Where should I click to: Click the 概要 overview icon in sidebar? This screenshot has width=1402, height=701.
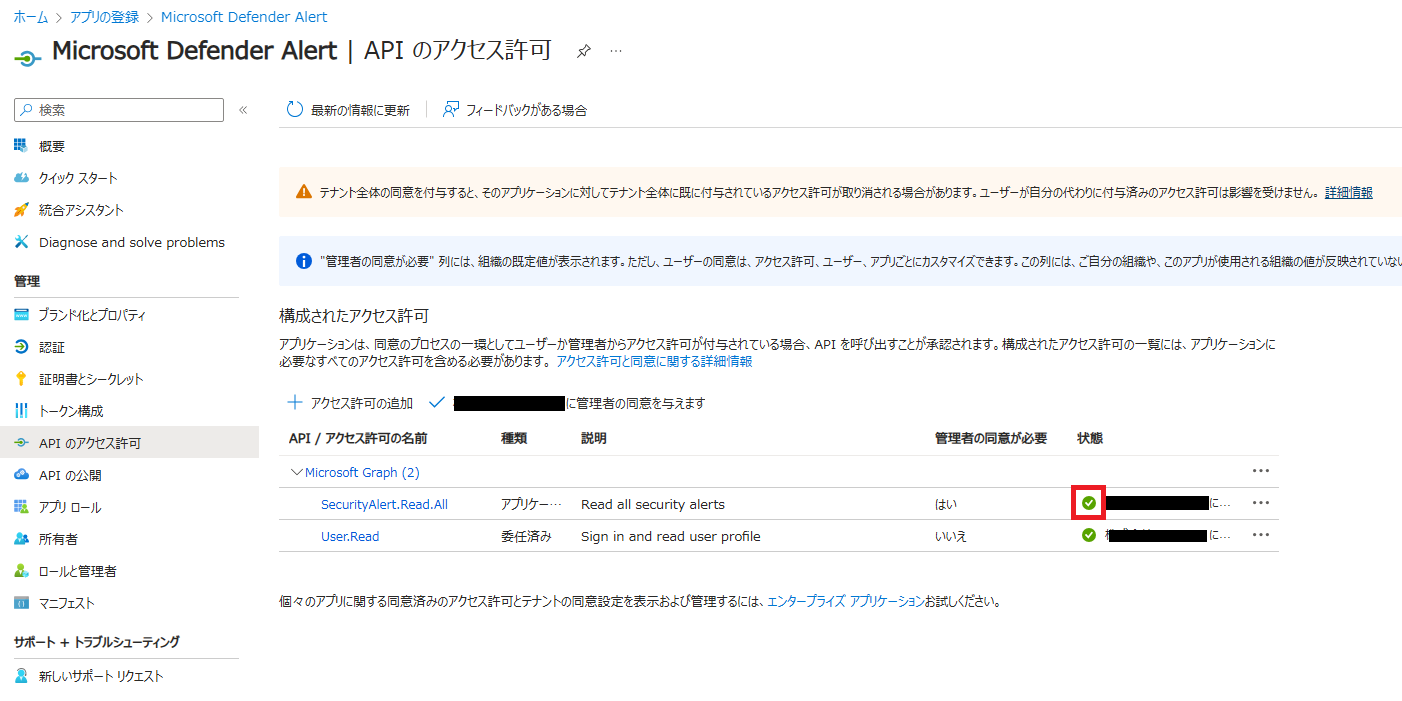(21, 146)
